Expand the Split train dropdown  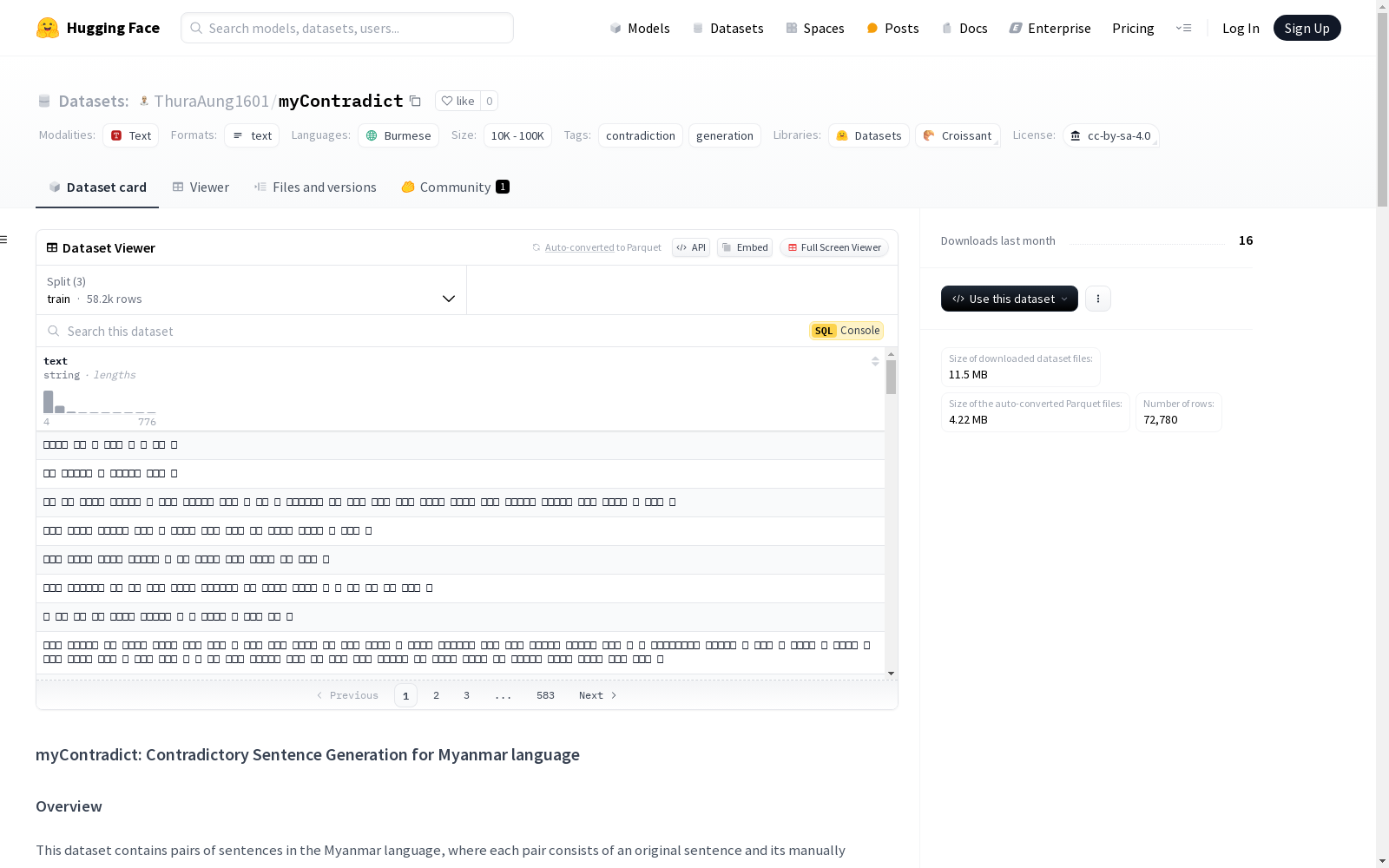[252, 290]
